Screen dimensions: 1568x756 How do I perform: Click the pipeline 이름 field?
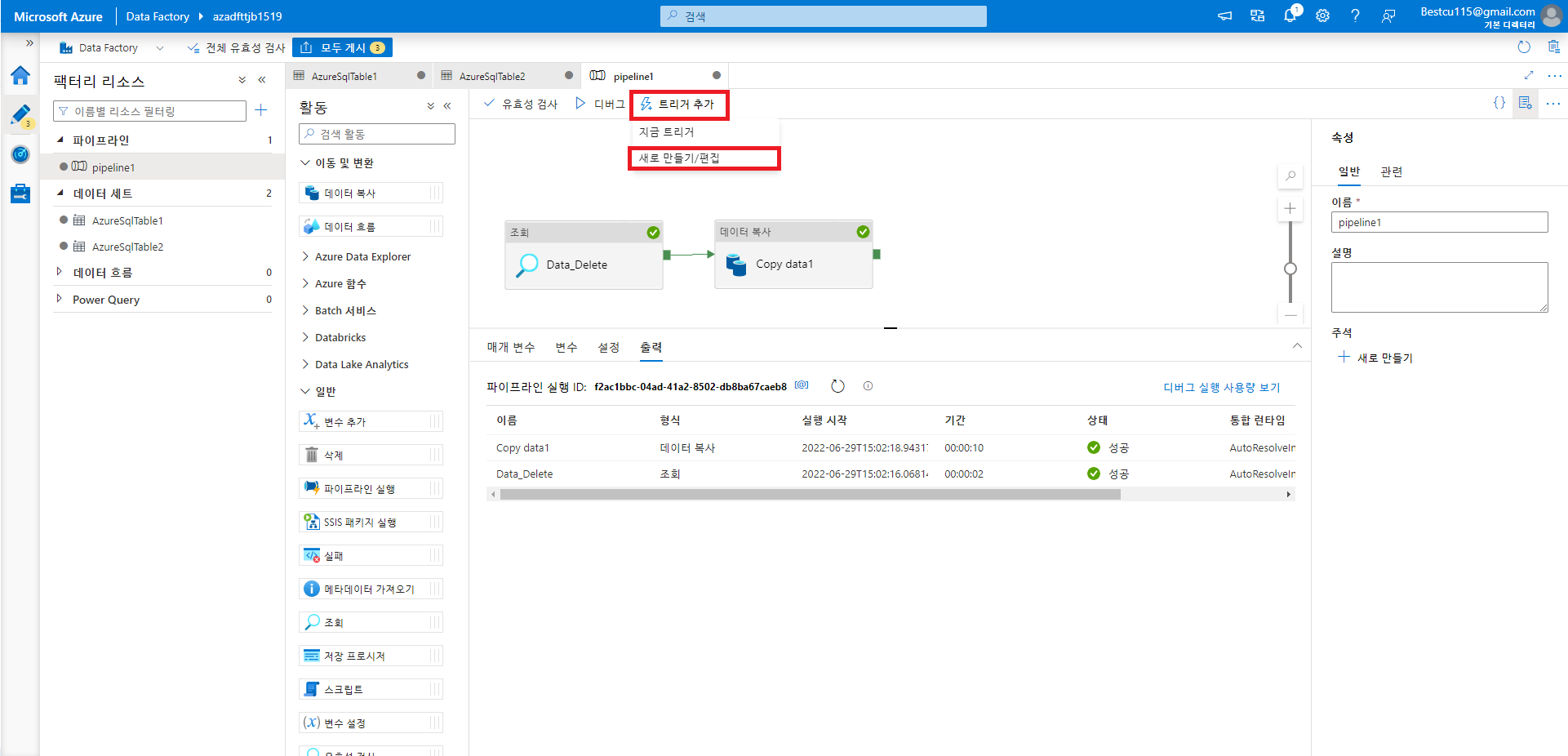(1439, 222)
